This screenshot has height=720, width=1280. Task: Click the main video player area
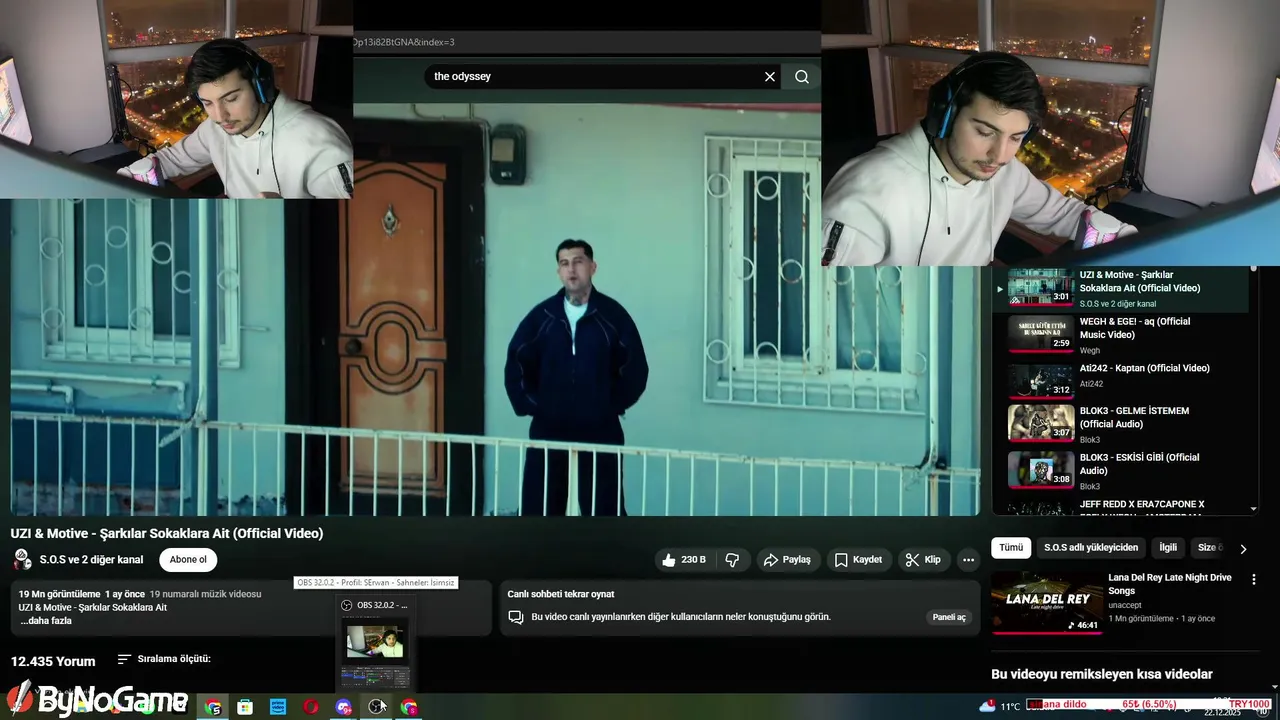(x=495, y=310)
